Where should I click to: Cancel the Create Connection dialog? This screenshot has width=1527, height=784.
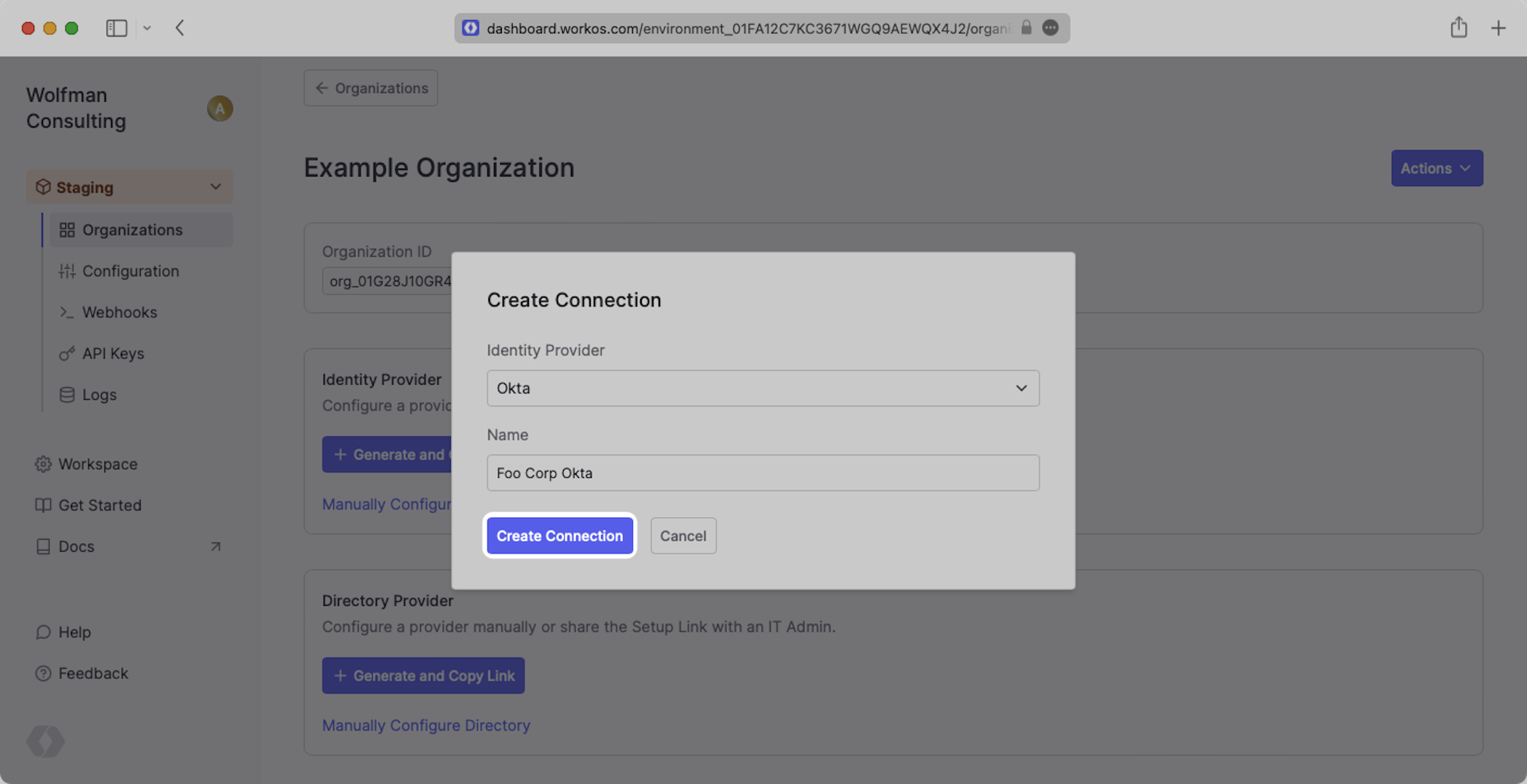[x=682, y=536]
